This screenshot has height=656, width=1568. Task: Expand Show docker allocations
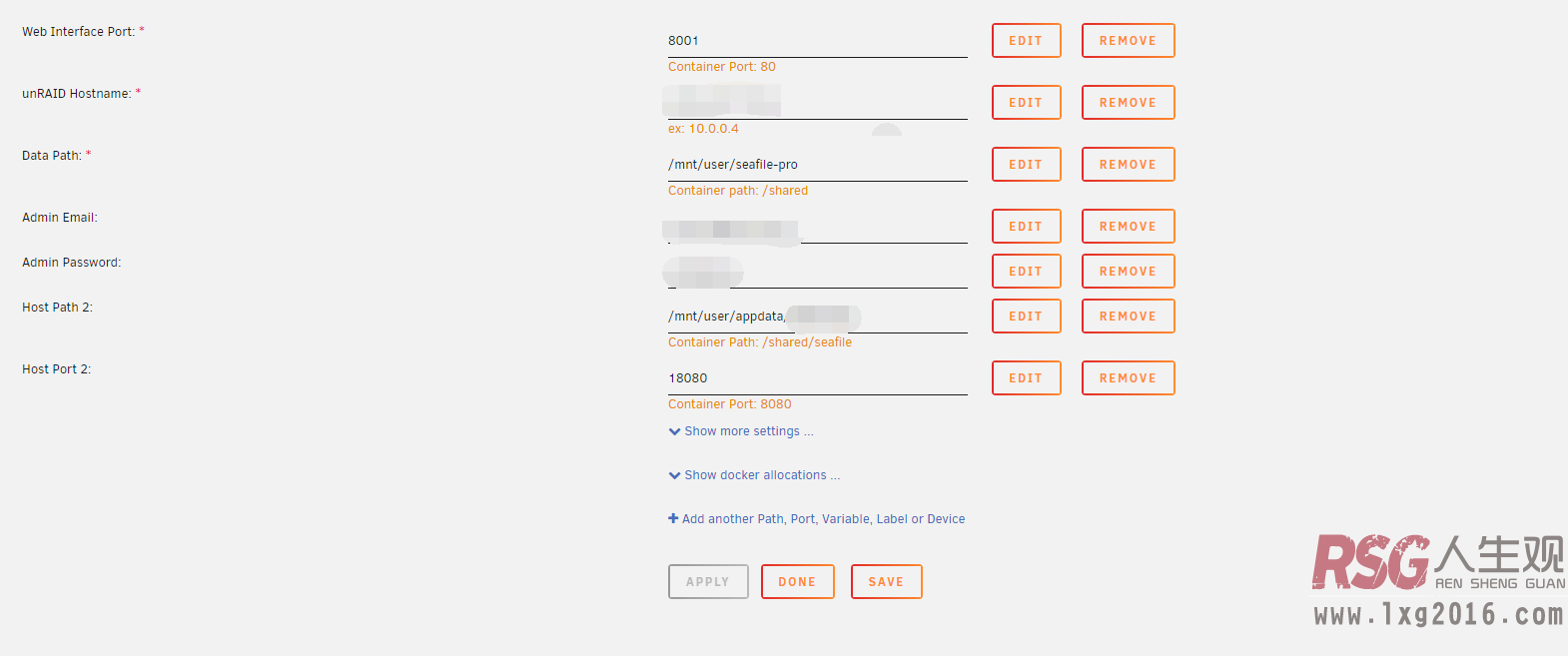754,475
